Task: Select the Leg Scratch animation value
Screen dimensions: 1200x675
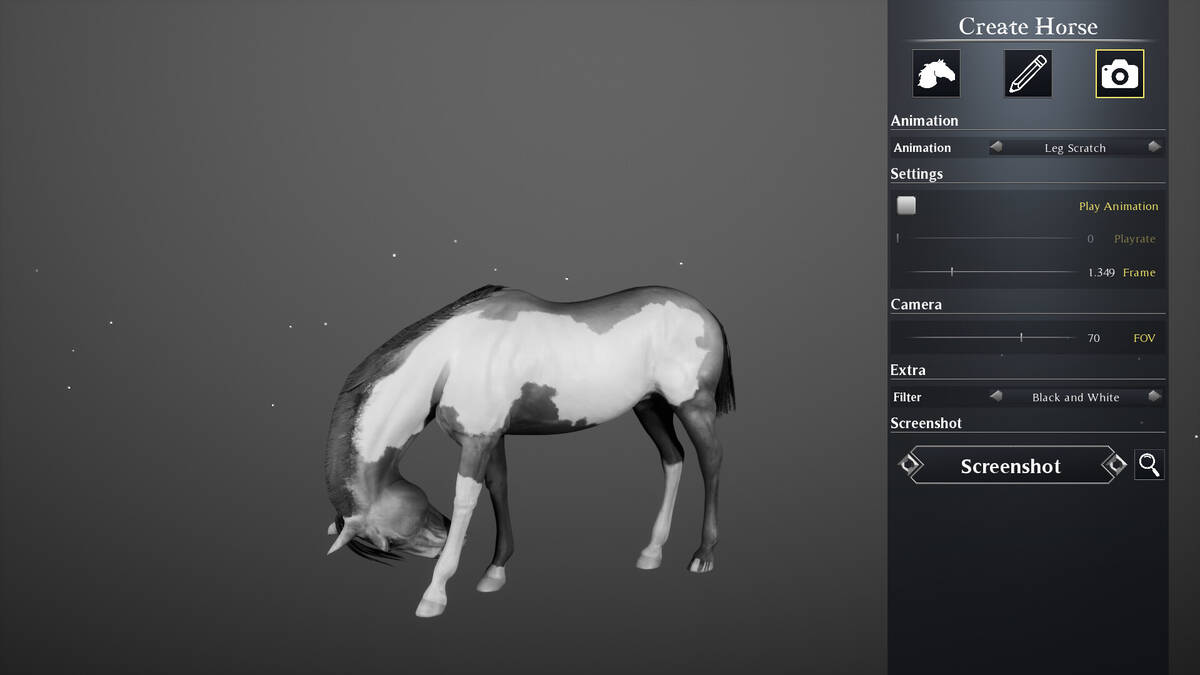Action: tap(1075, 148)
